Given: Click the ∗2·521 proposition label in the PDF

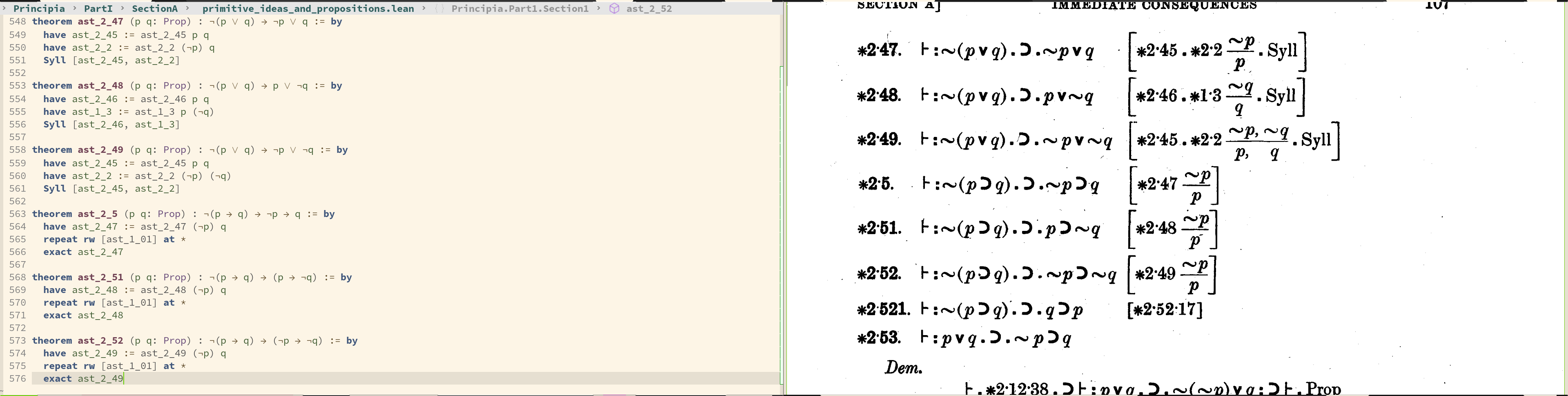Looking at the screenshot, I should [x=883, y=310].
